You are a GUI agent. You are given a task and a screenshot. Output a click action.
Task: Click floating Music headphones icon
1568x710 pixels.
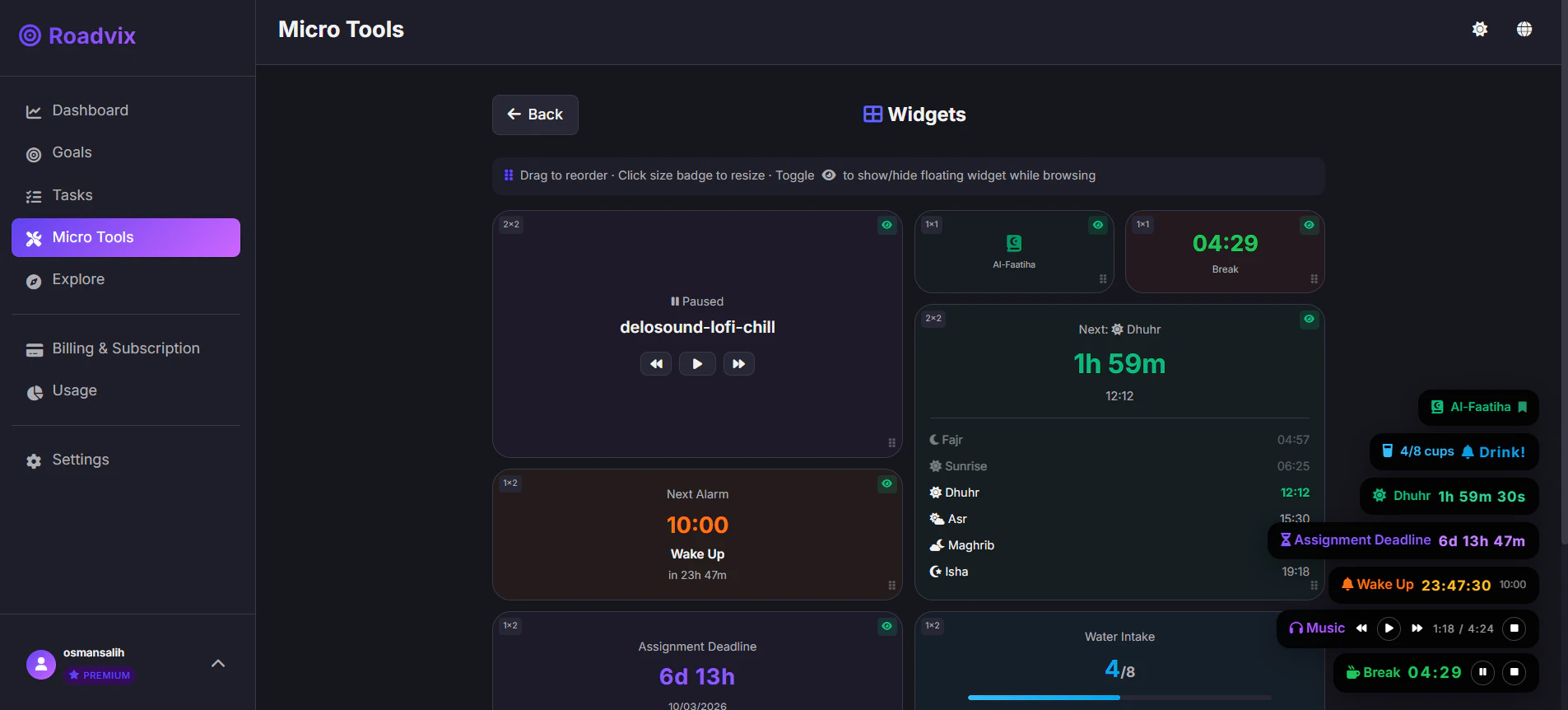tap(1296, 628)
